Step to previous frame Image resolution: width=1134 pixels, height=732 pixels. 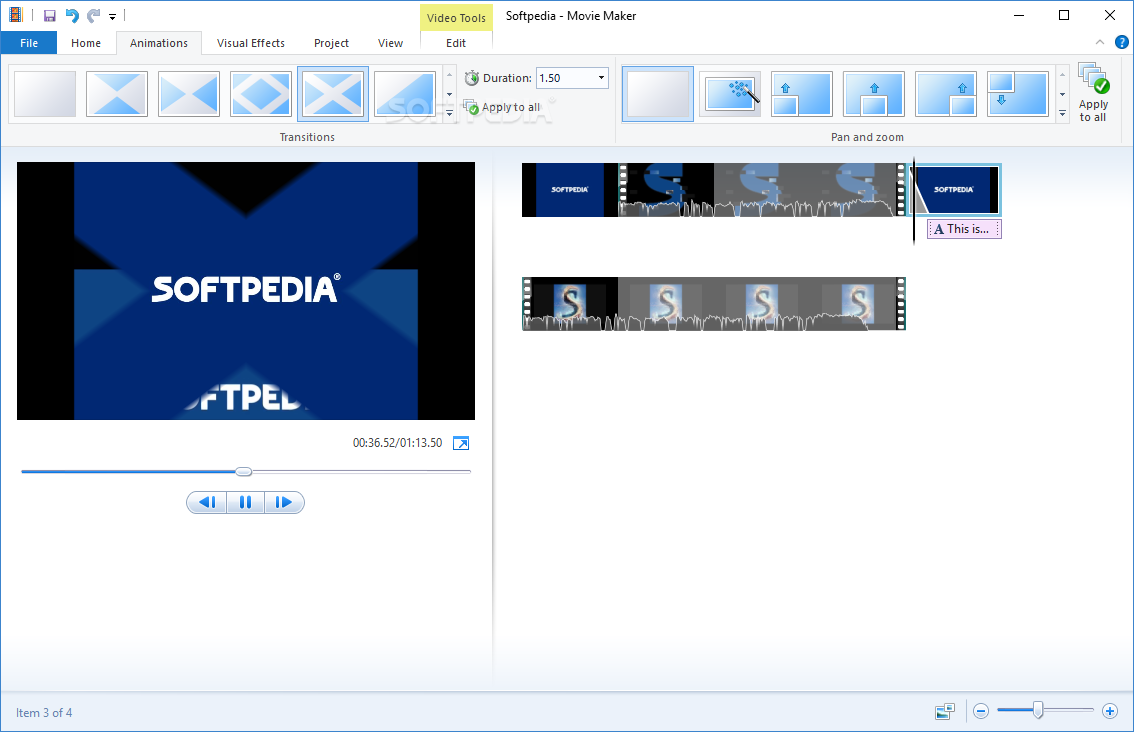[207, 503]
